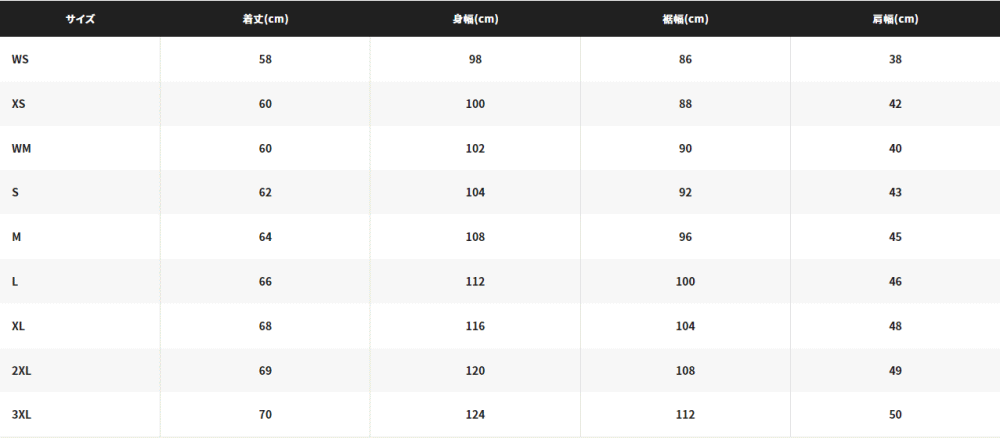Viewport: 1000px width, 439px height.
Task: Click the 裾幅 value 96 for M
Action: coord(685,237)
